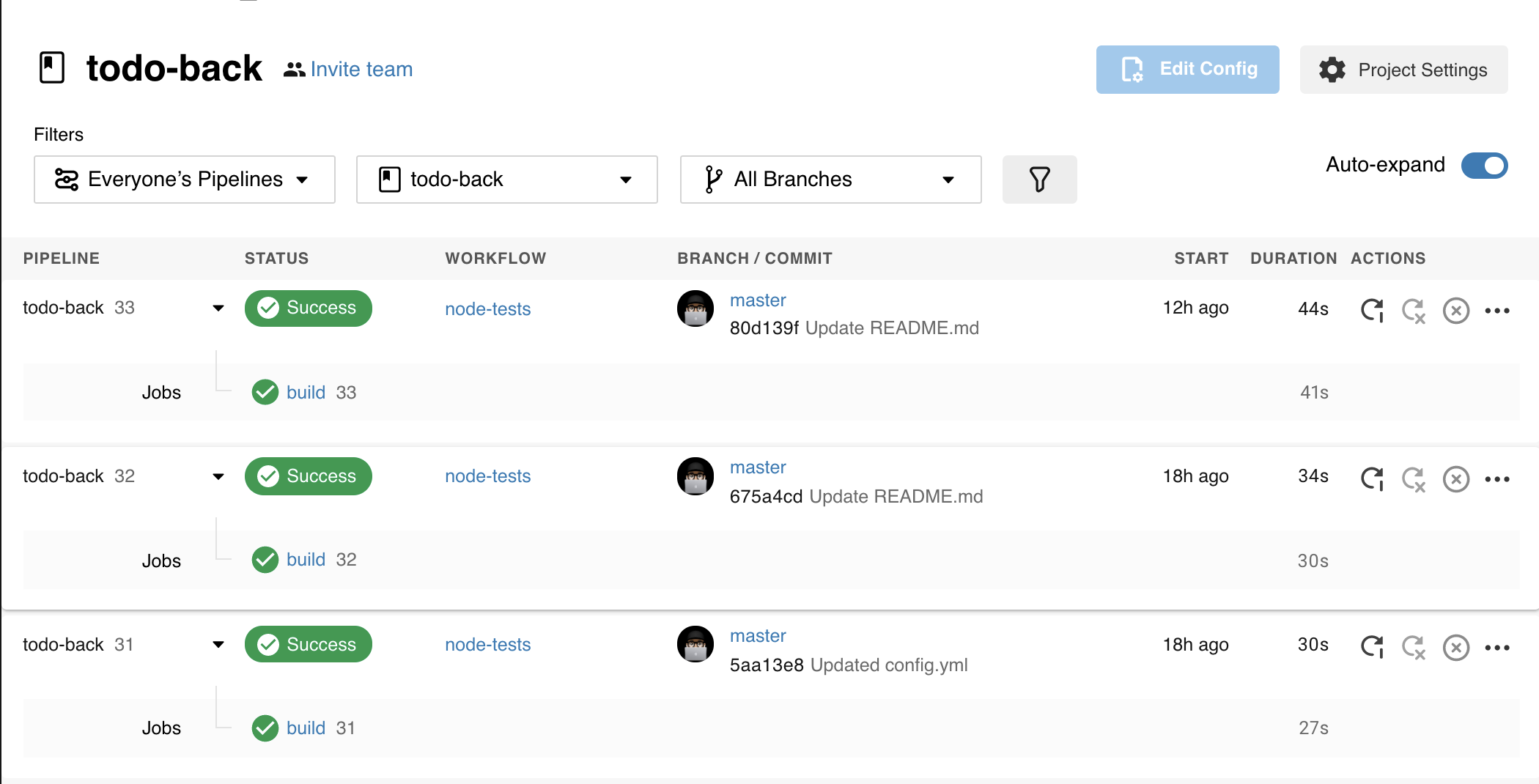Rerun from failed for pipeline 32
Image resolution: width=1539 pixels, height=784 pixels.
click(x=1414, y=478)
